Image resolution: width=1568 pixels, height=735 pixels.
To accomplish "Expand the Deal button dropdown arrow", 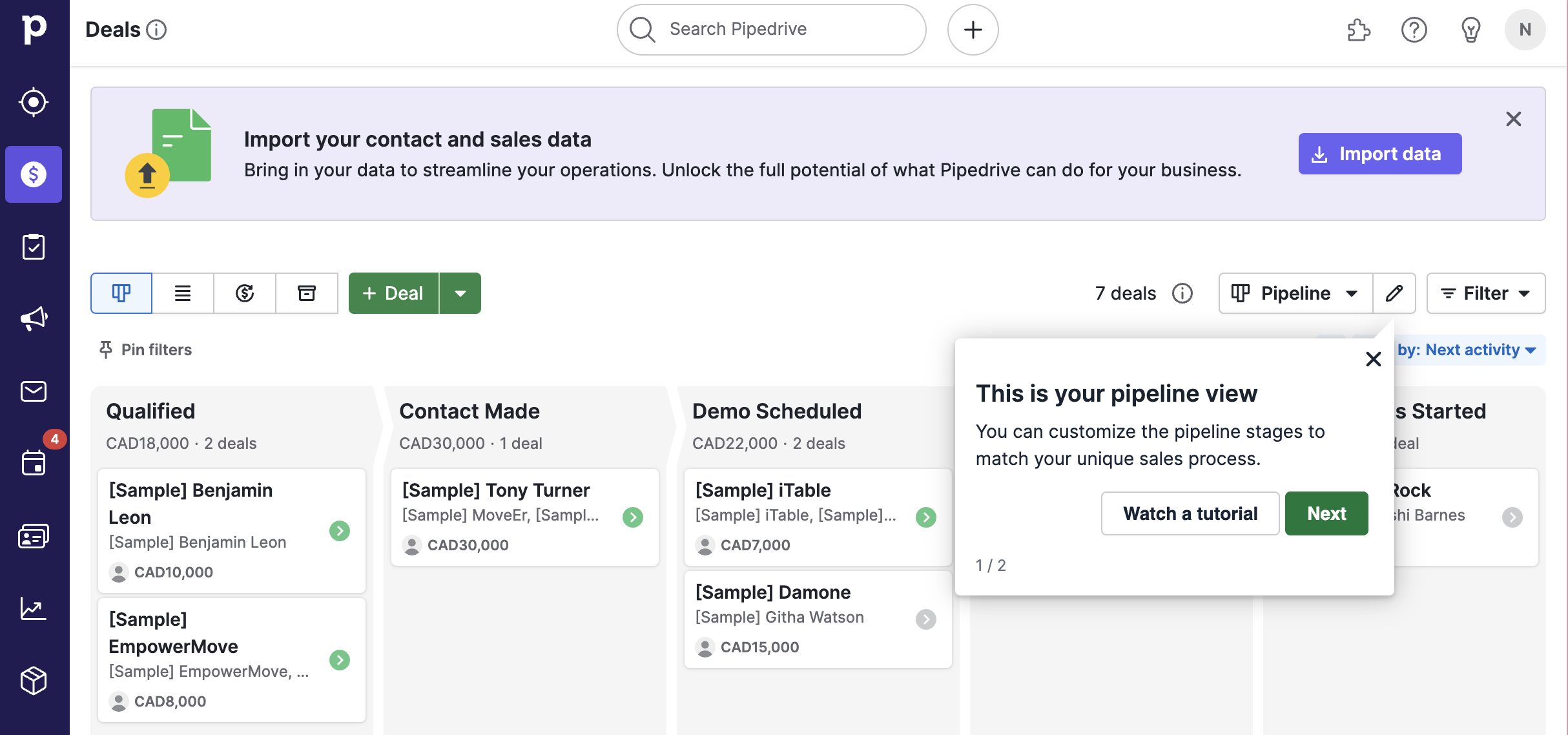I will coord(460,293).
